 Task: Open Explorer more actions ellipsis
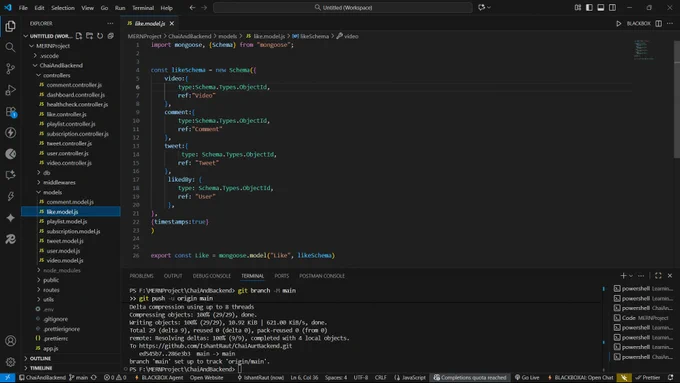pyautogui.click(x=110, y=23)
